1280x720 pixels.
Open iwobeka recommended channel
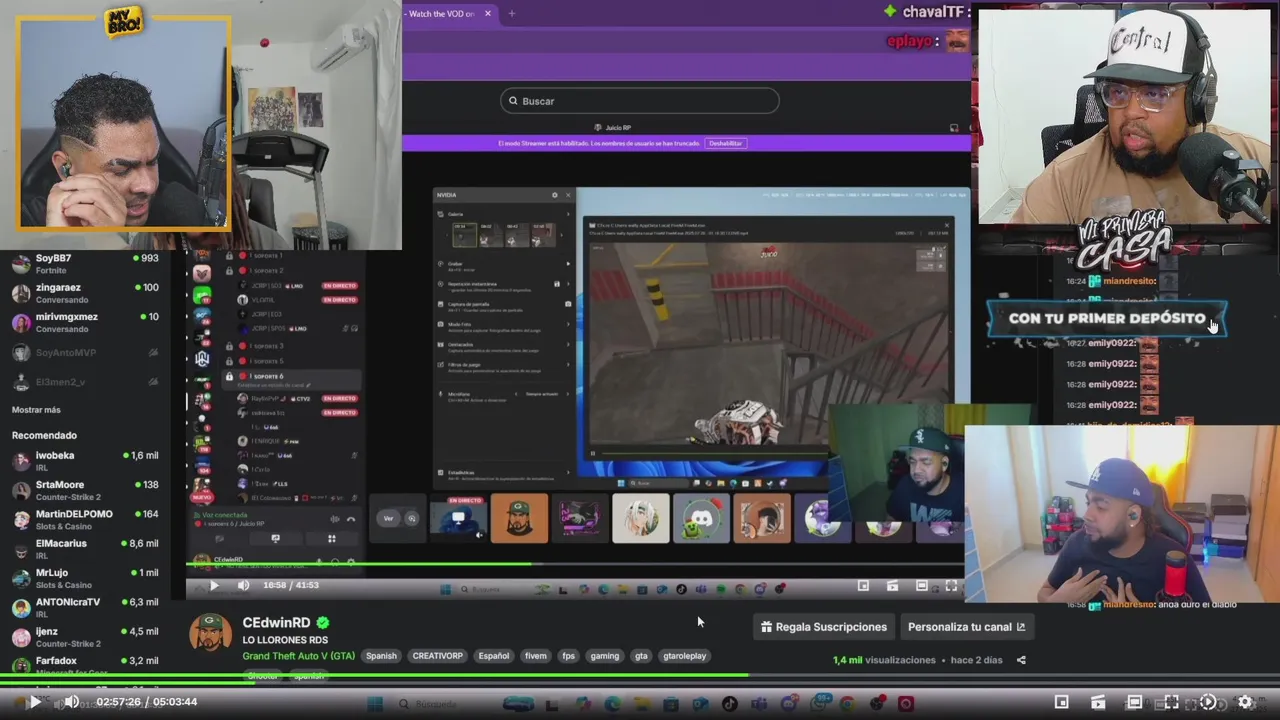(85, 461)
